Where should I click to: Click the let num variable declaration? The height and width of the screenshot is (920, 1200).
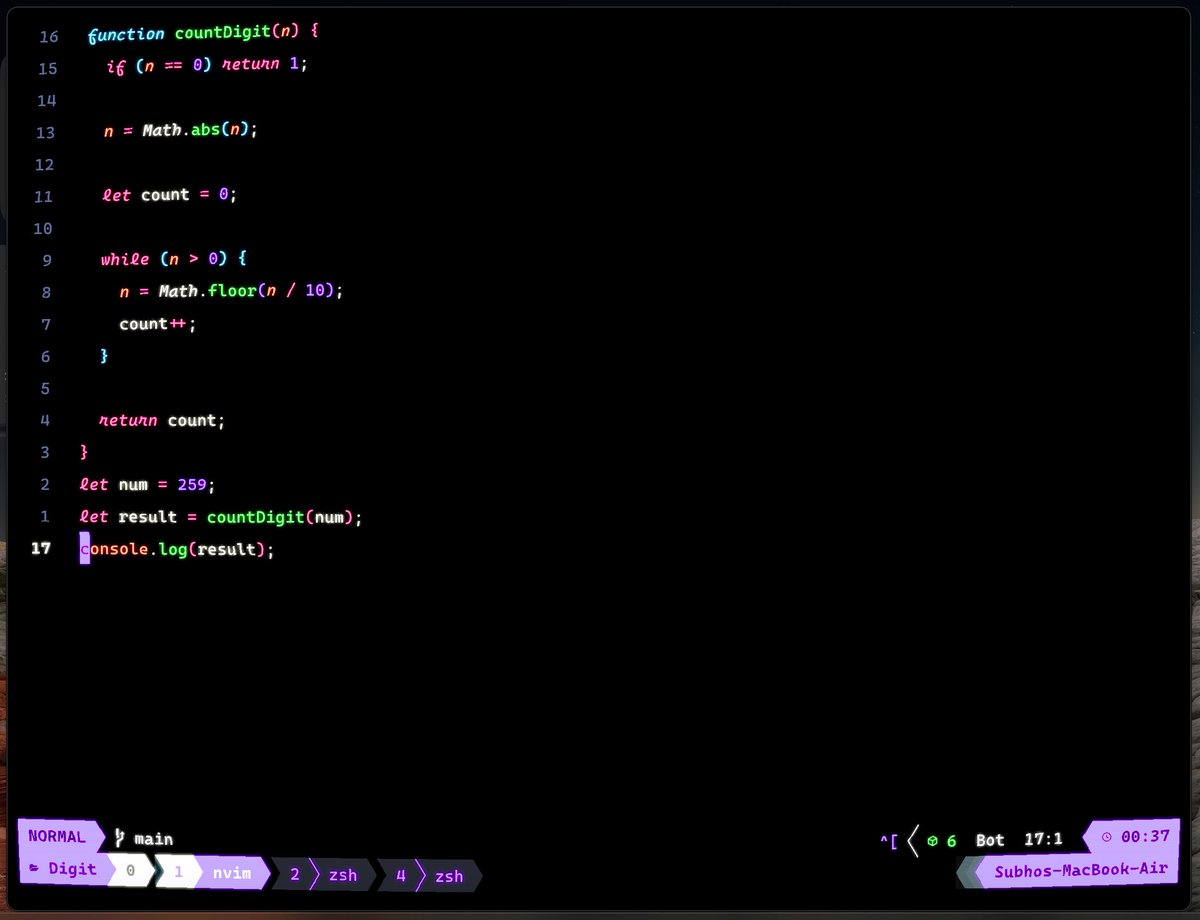click(147, 485)
